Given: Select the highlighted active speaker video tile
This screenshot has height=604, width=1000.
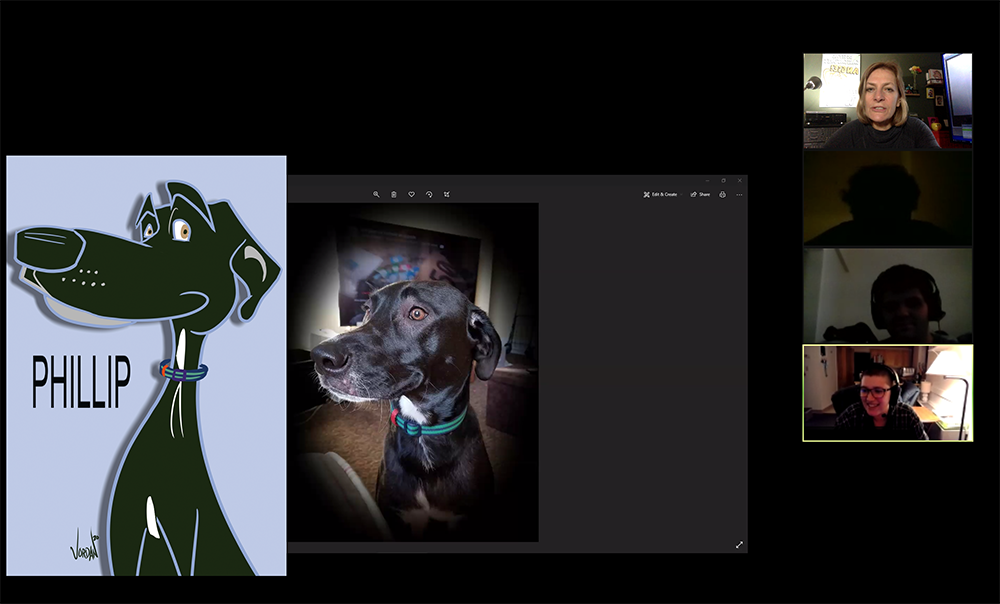Looking at the screenshot, I should 887,393.
